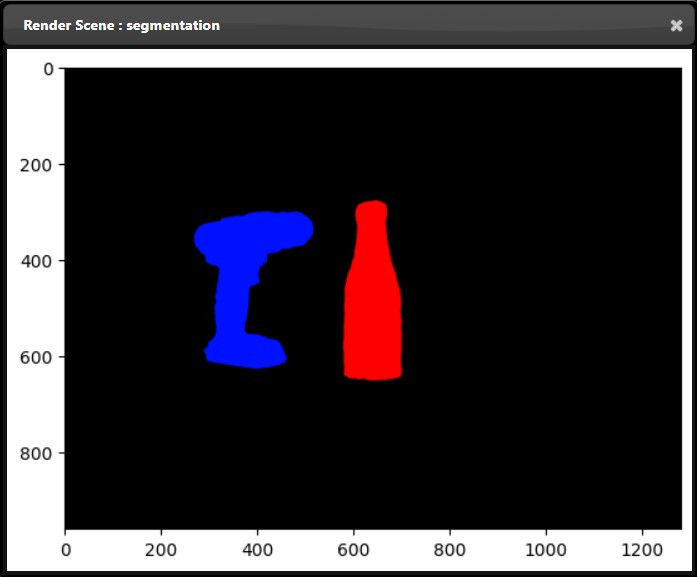The image size is (697, 577).
Task: Click the x-axis tick label 400
Action: pos(257,548)
